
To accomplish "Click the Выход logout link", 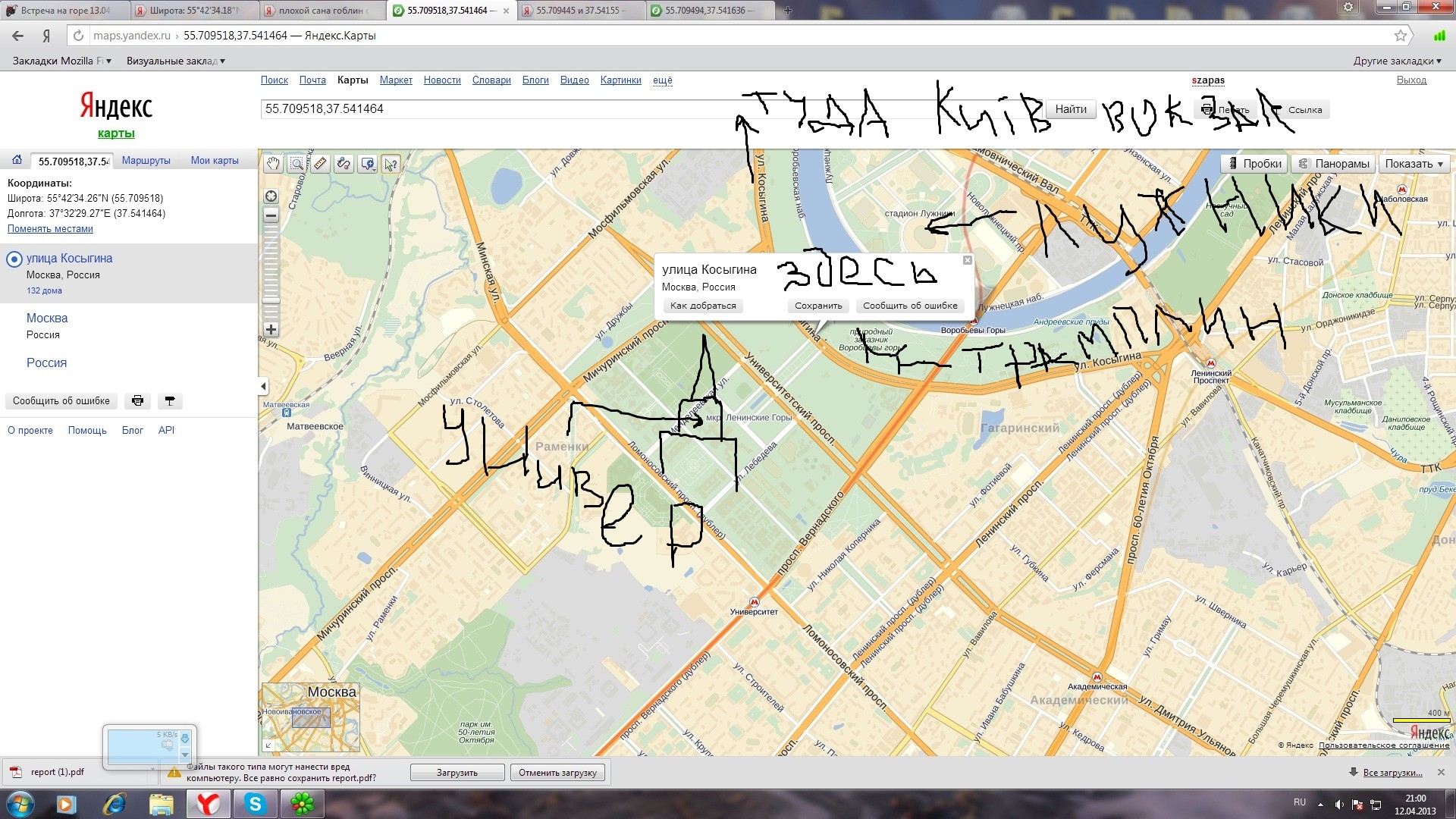I will click(1411, 80).
